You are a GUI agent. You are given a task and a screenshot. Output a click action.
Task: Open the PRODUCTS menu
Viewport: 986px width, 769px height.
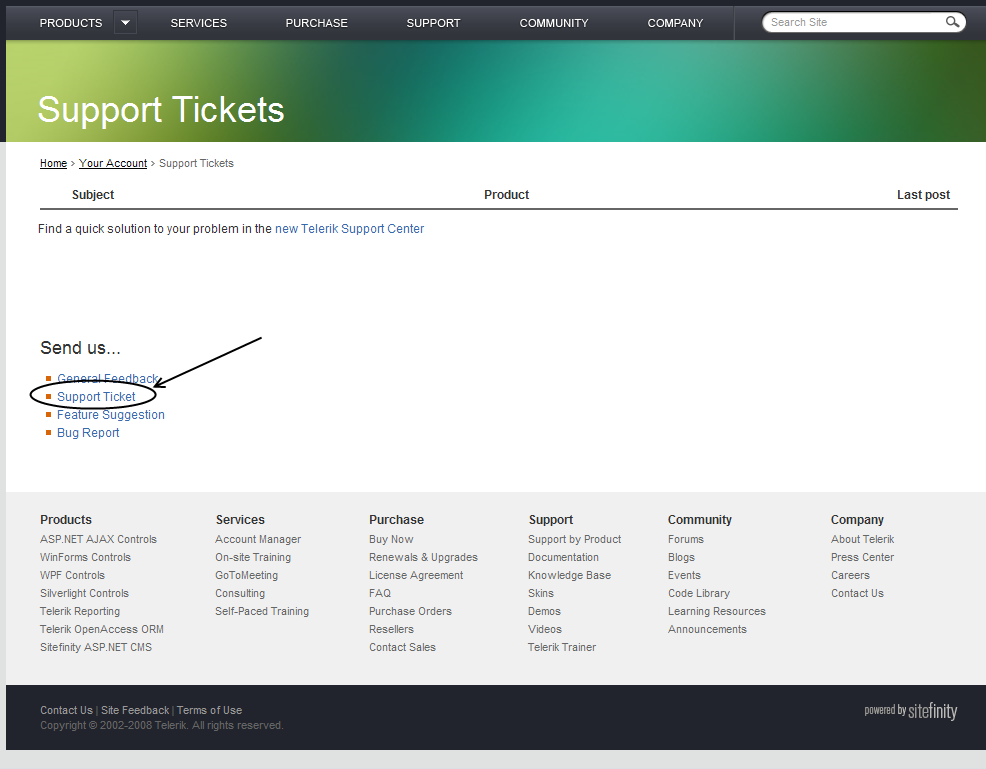point(70,23)
